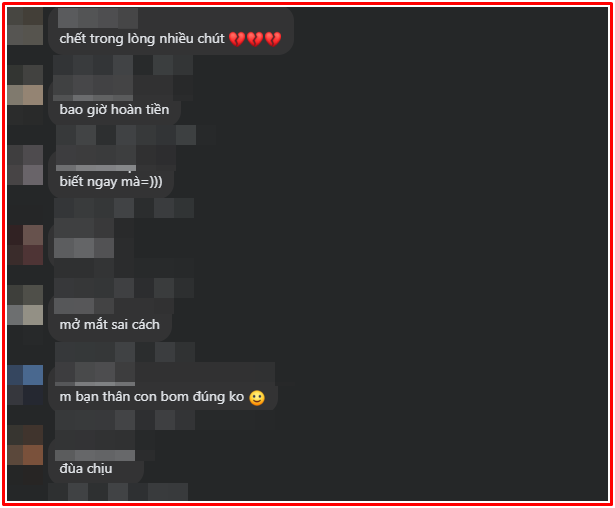Viewport: 615px width, 508px height.
Task: Open the blurred commenter name above 'biết ngay mà=)))'
Action: tap(96, 157)
